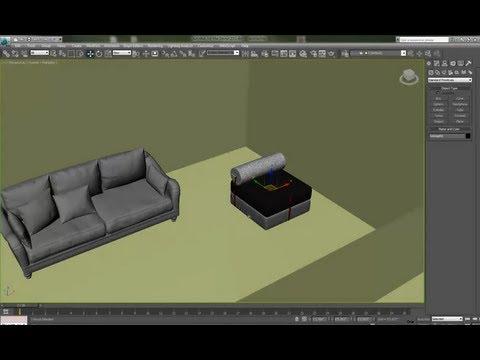Click the Rectangular Selection Region button
The image size is (480, 360).
click(x=71, y=54)
